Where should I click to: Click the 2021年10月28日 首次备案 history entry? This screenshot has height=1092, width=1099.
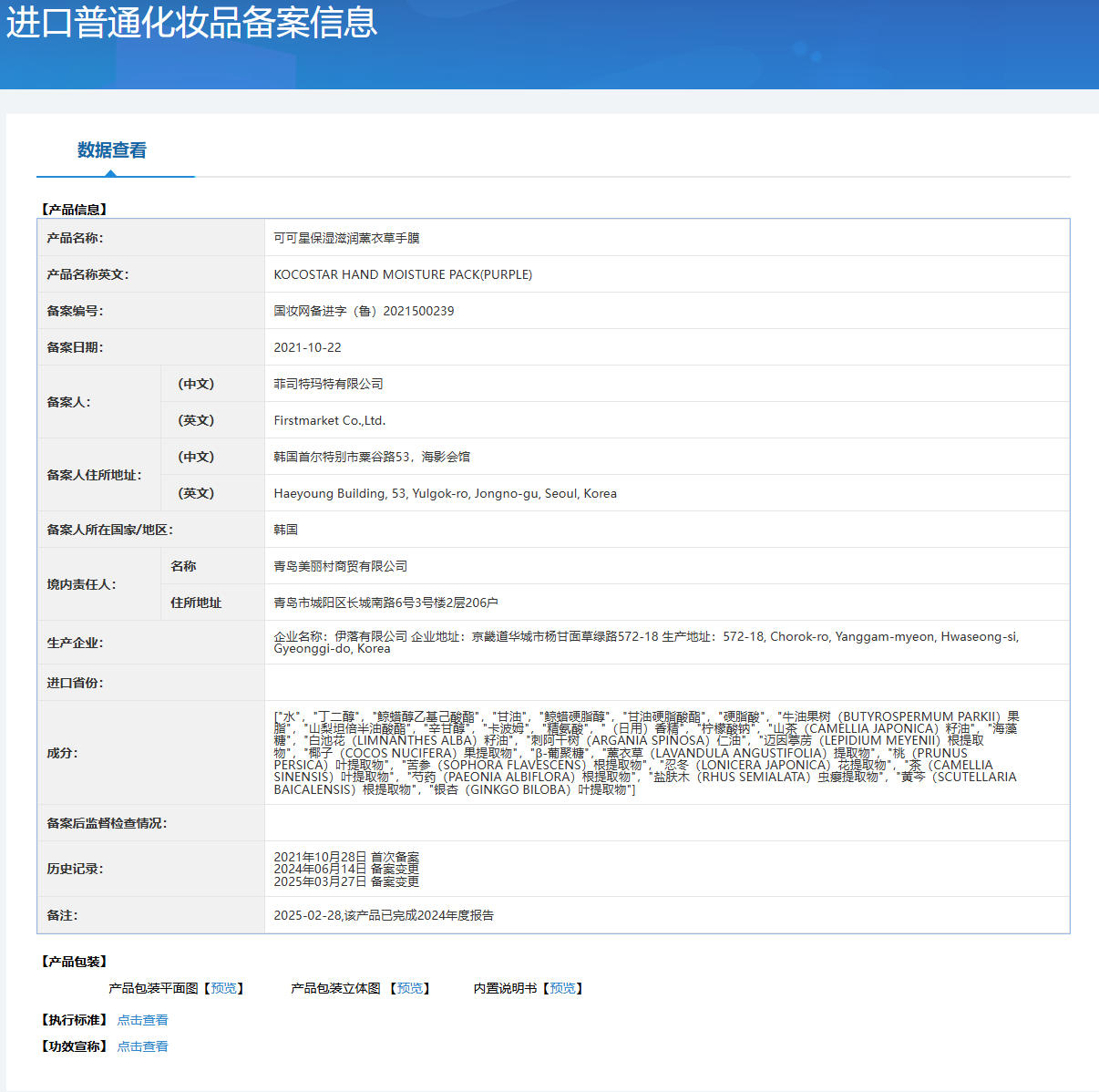click(x=346, y=857)
